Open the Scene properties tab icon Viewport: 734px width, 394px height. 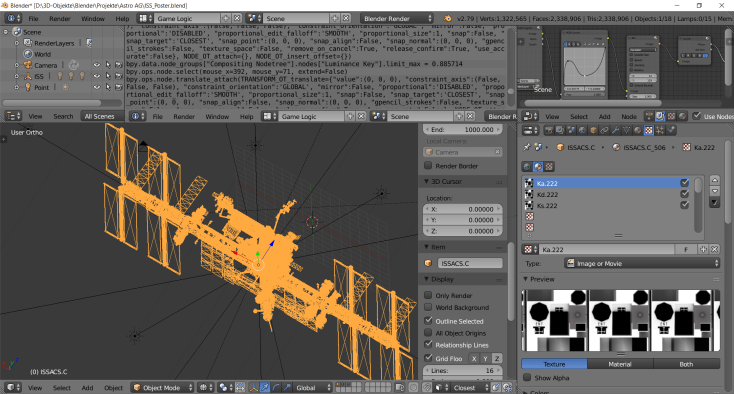pos(571,130)
